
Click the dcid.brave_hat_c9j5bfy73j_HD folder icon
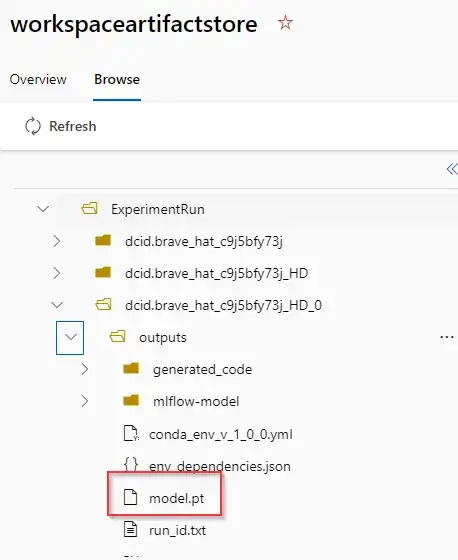pyautogui.click(x=103, y=272)
